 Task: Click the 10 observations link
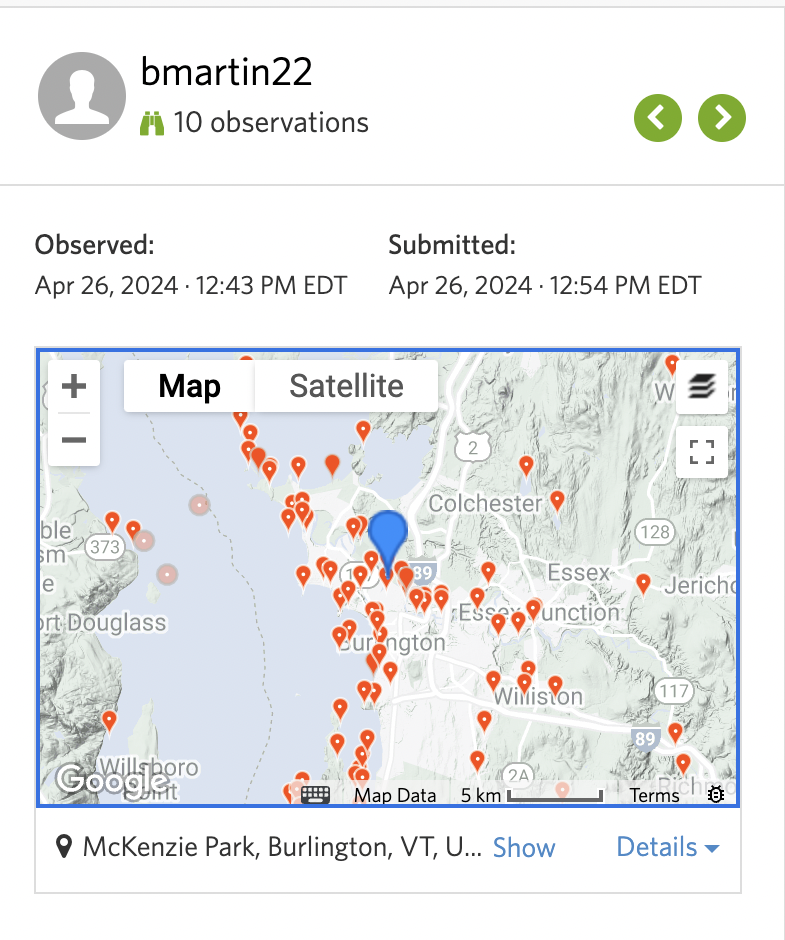point(270,123)
